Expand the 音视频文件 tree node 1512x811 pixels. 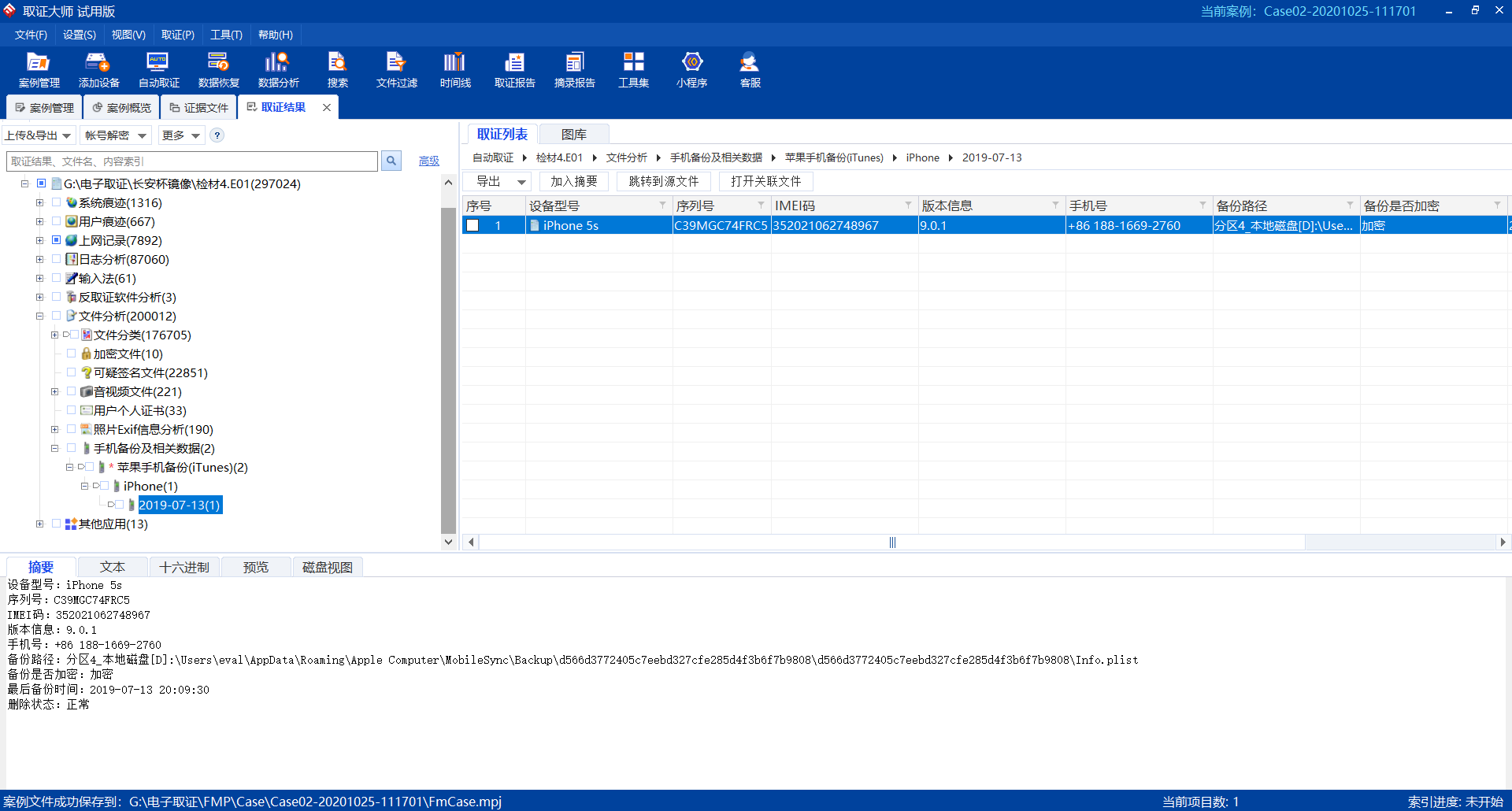coord(54,391)
